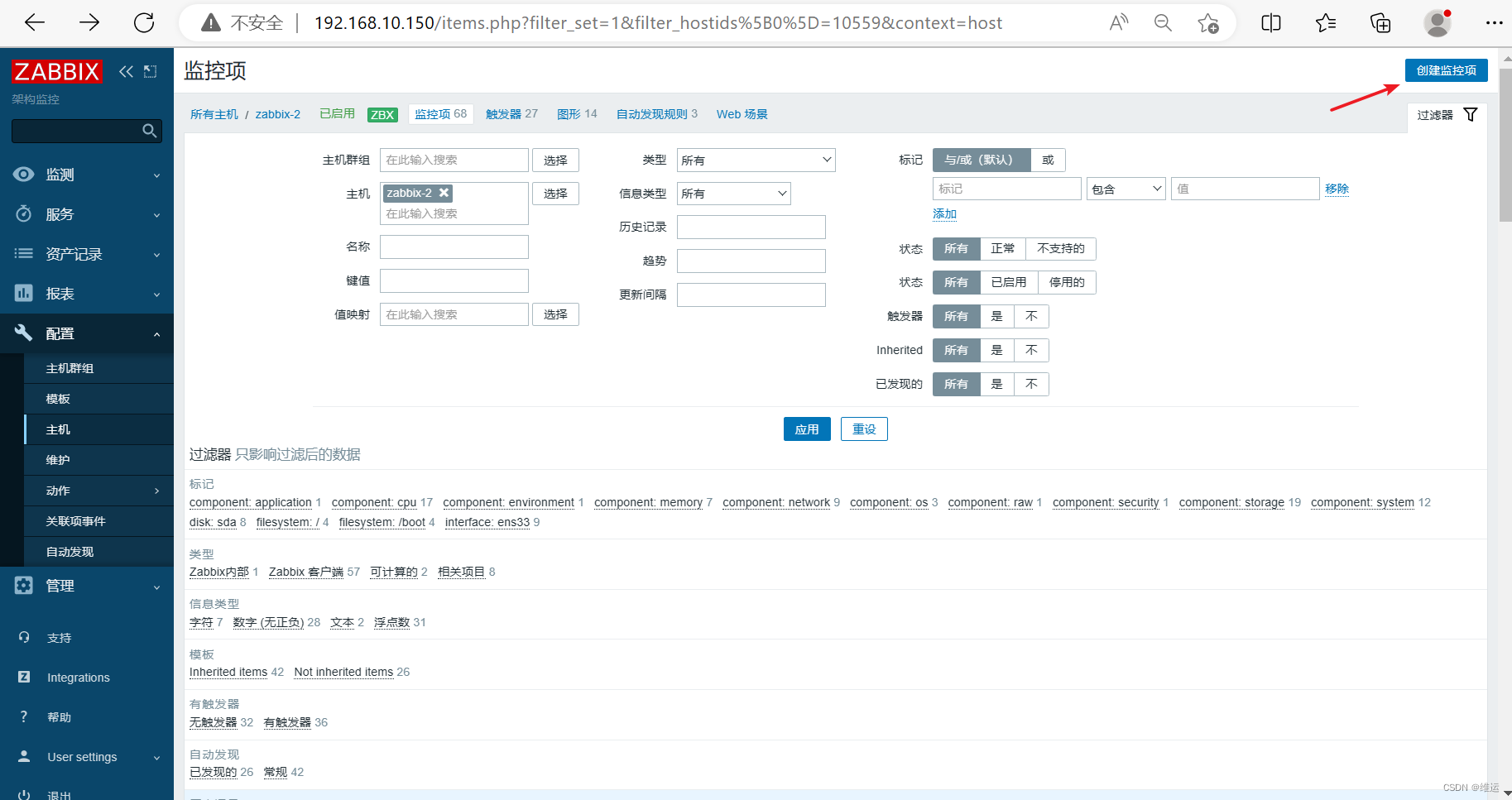Add page to favorites star icon
The height and width of the screenshot is (800, 1512).
coord(1208,22)
